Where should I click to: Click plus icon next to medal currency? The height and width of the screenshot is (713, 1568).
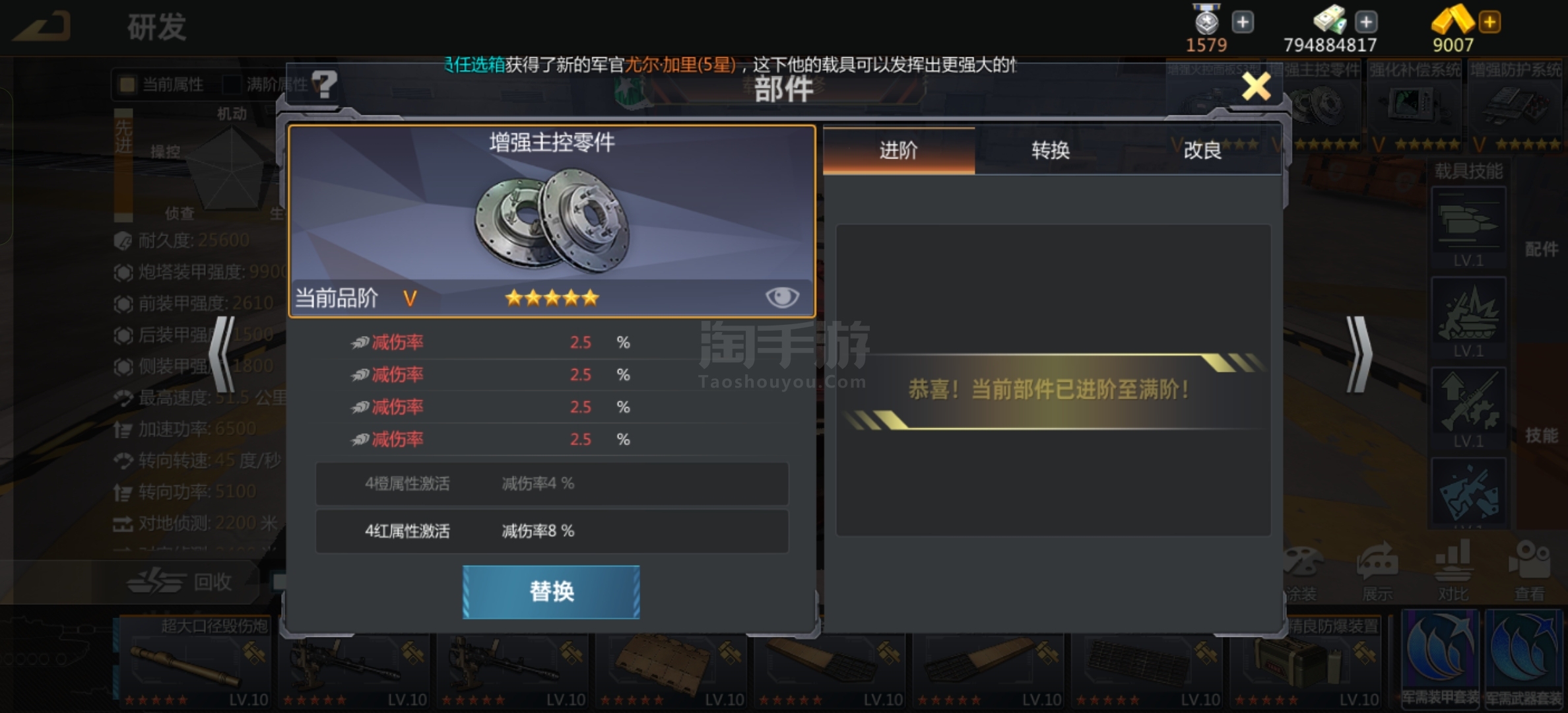point(1243,22)
